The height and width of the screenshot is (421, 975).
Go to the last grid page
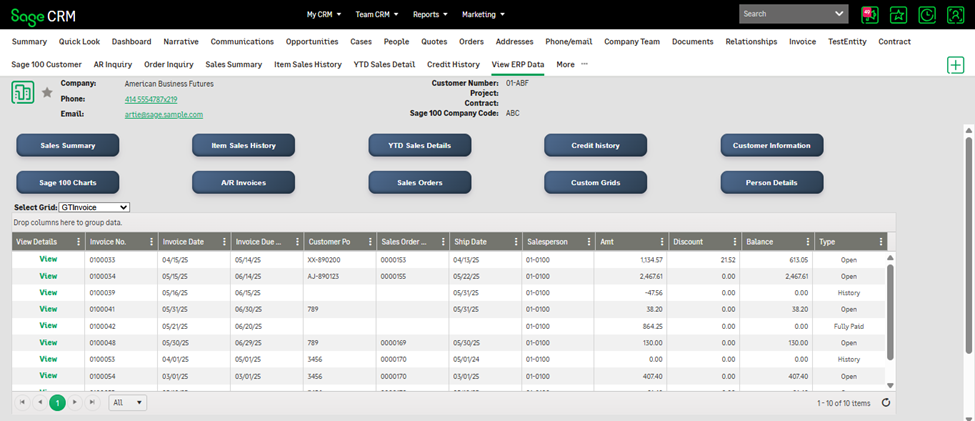93,402
